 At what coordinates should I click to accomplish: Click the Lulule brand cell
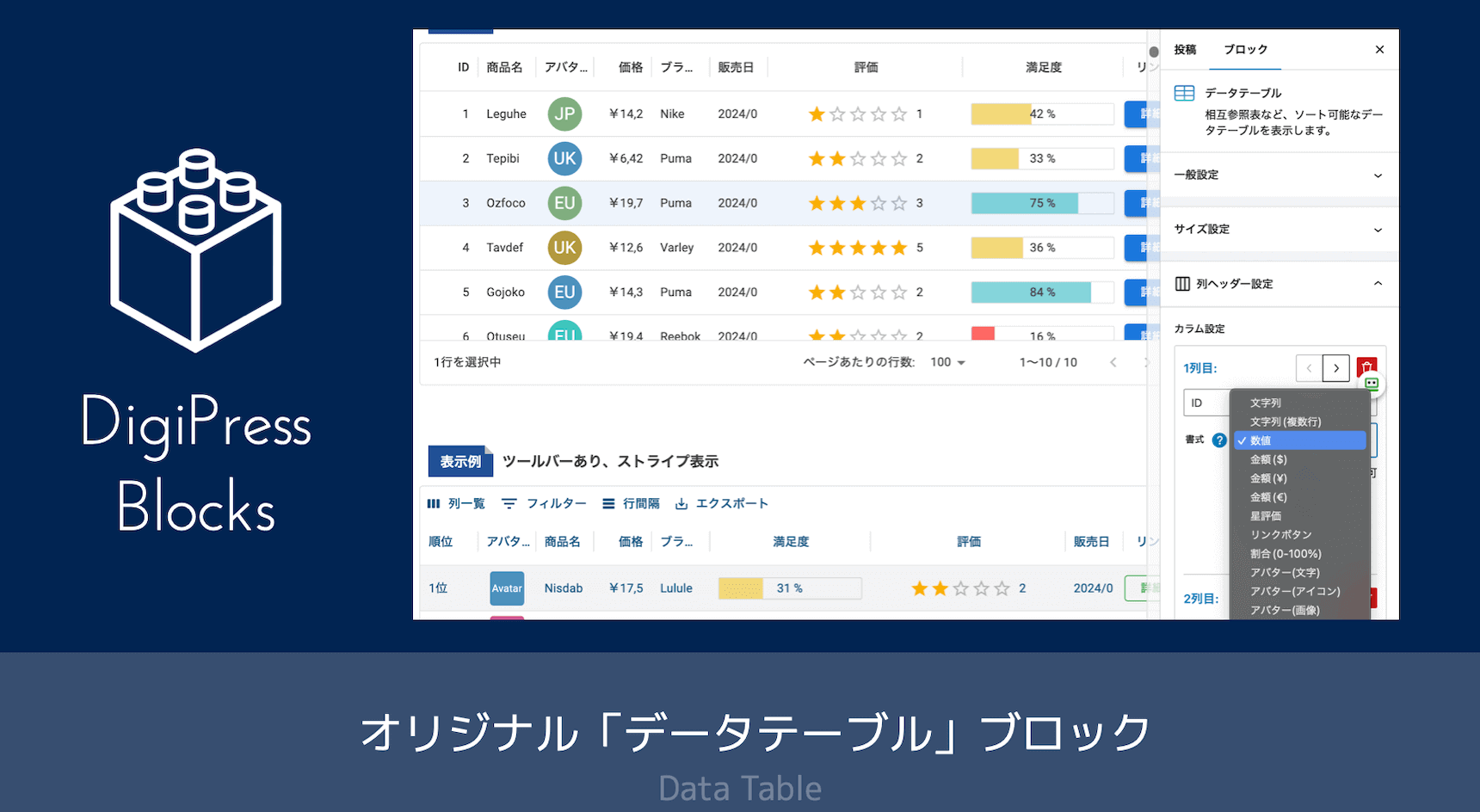point(676,588)
